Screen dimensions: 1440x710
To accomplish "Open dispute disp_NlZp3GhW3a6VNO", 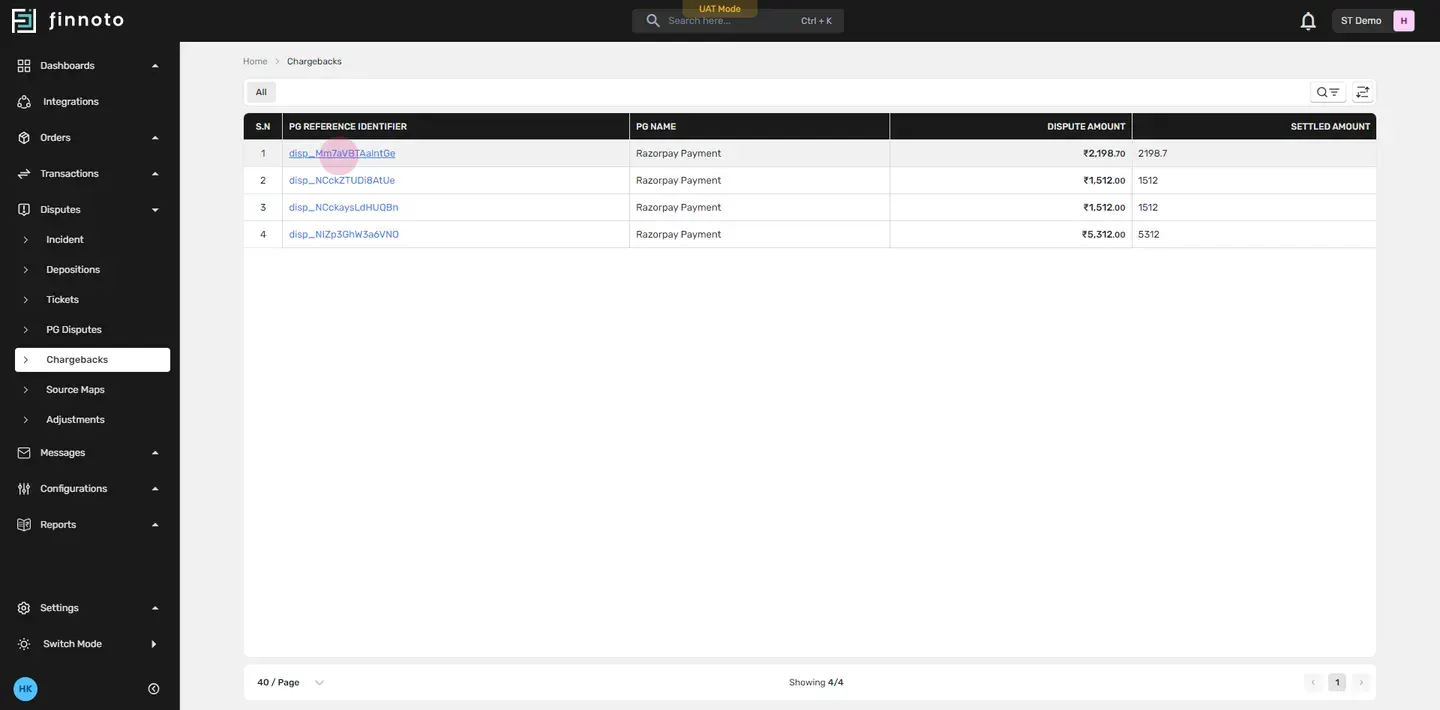I will tap(344, 235).
